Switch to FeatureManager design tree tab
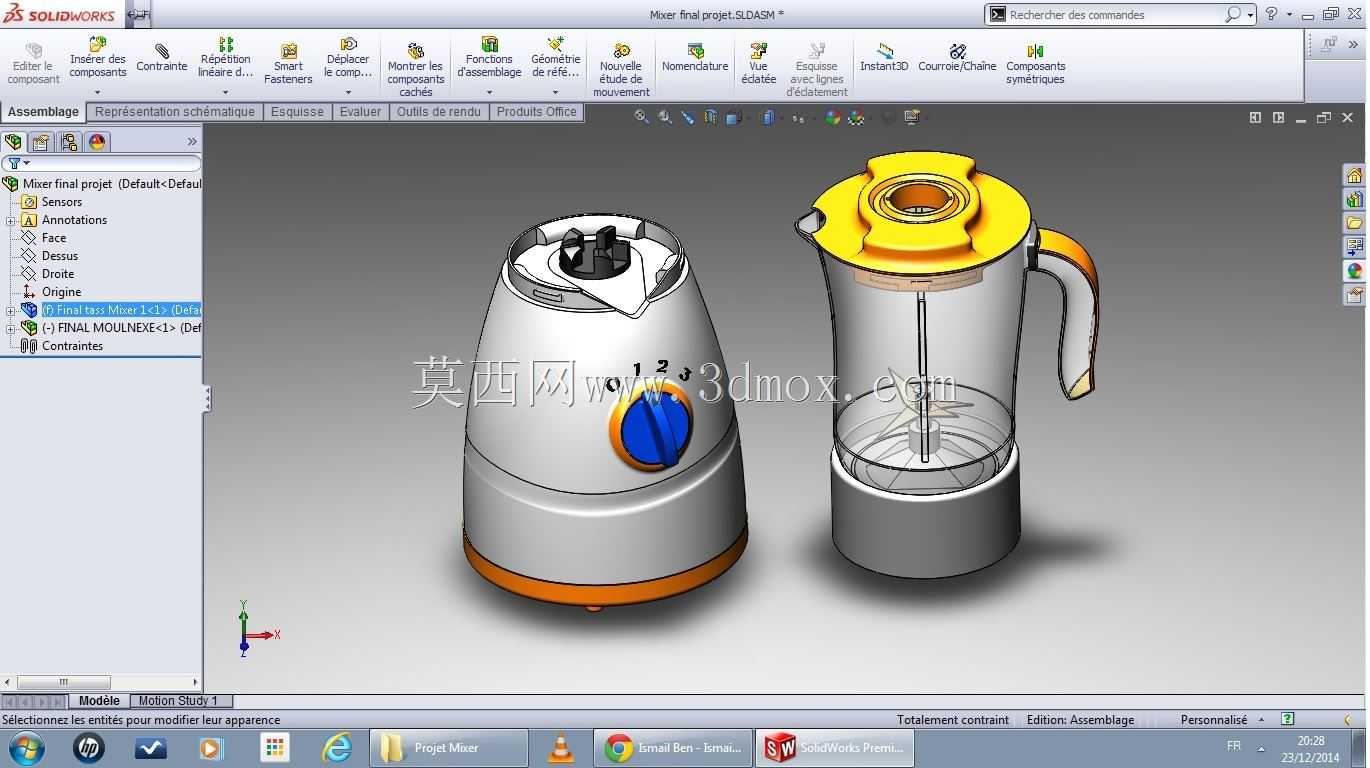1370x768 pixels. [x=13, y=142]
